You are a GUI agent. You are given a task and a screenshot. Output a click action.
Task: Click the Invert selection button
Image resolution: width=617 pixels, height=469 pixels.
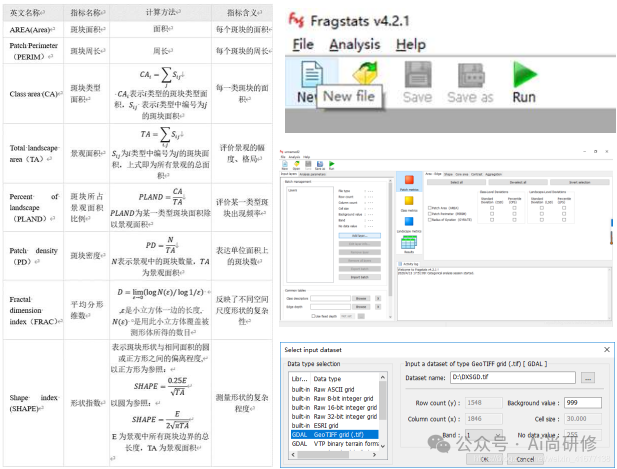580,182
